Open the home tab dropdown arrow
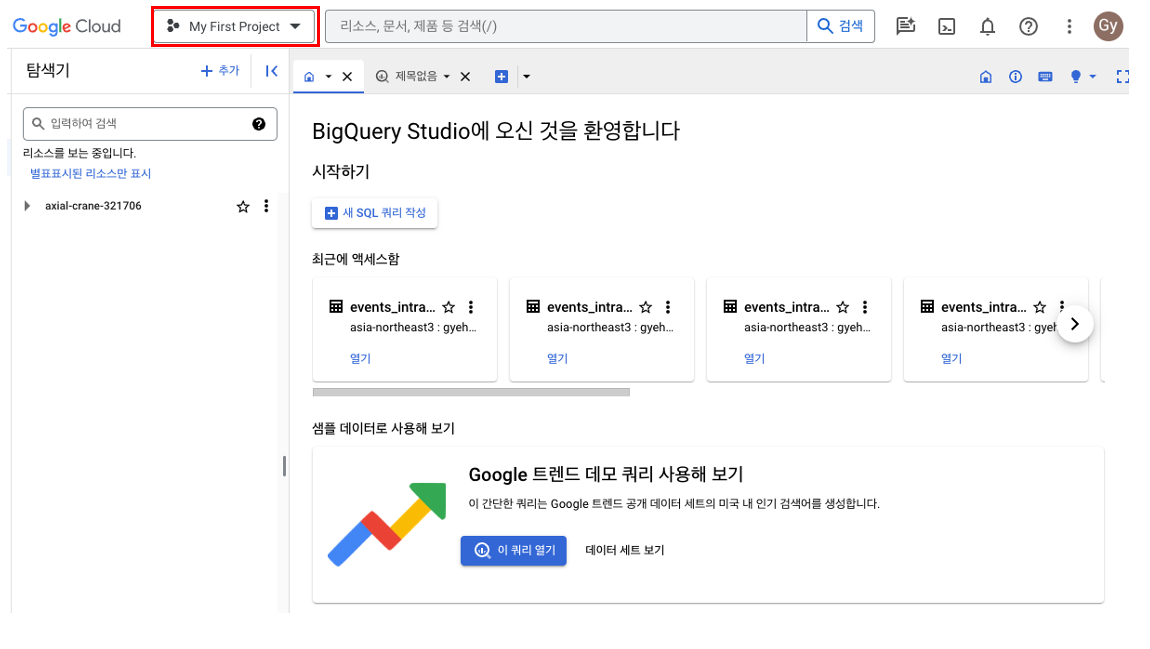This screenshot has height=649, width=1150. [x=329, y=76]
